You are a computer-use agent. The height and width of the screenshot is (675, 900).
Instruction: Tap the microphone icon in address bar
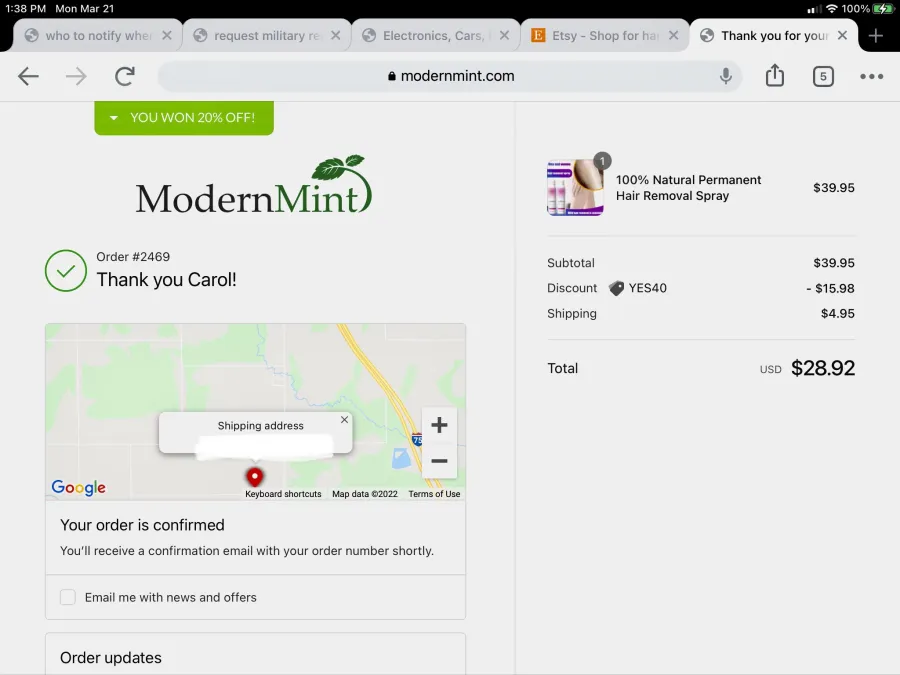(726, 76)
